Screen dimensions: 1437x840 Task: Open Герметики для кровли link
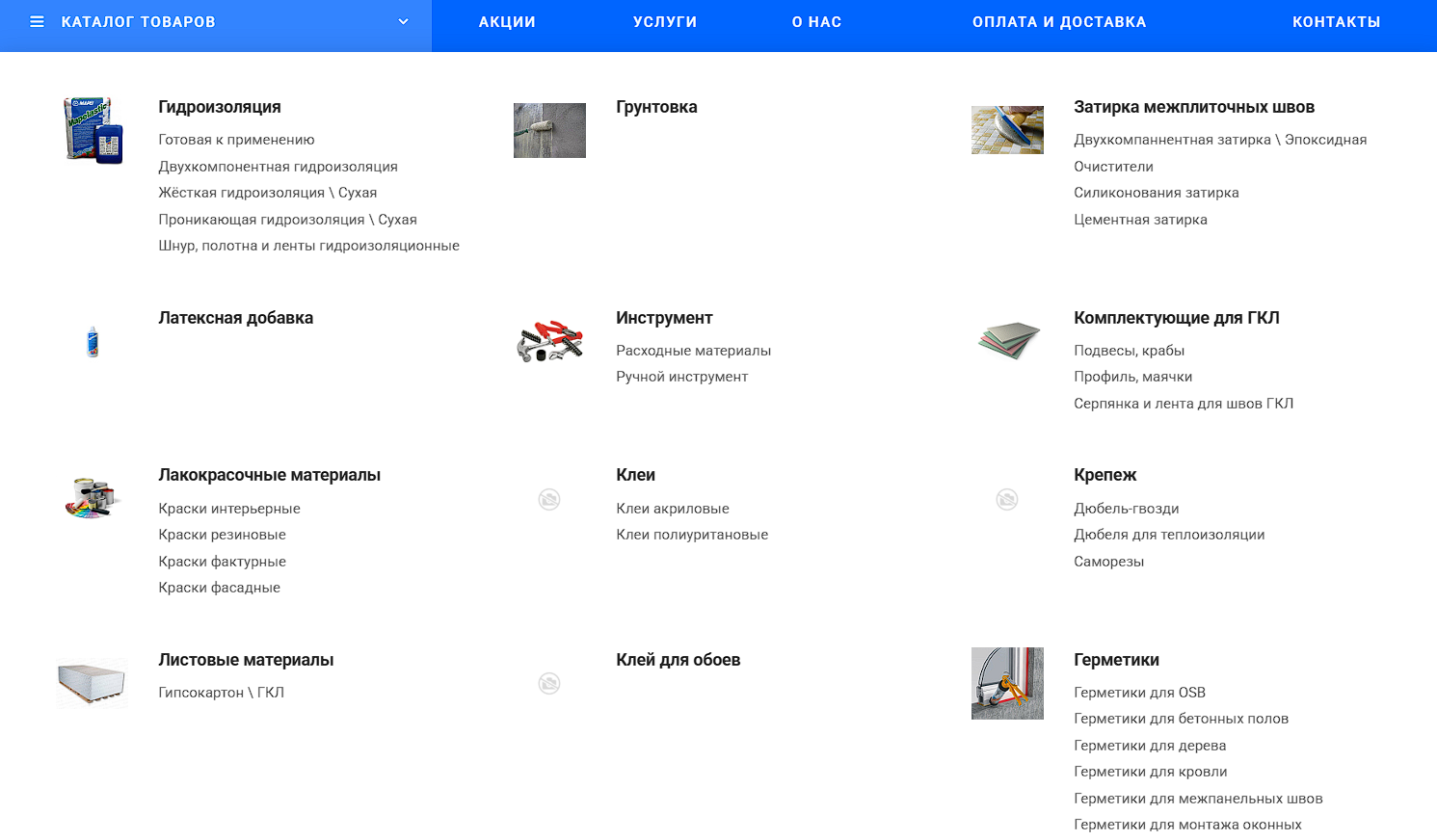(1150, 772)
